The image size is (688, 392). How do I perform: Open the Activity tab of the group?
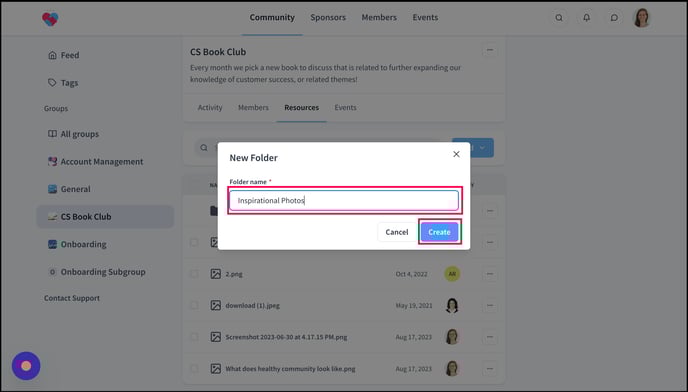[210, 108]
